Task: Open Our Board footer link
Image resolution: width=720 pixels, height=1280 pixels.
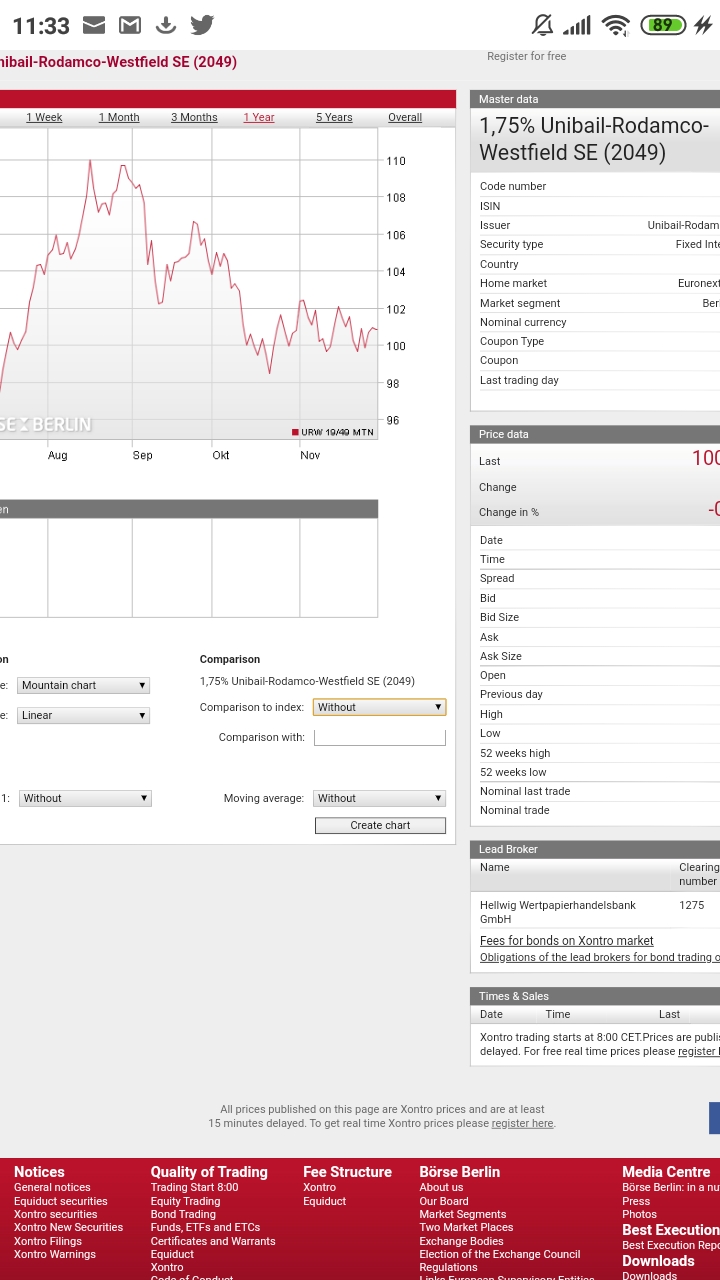Action: [x=444, y=1201]
